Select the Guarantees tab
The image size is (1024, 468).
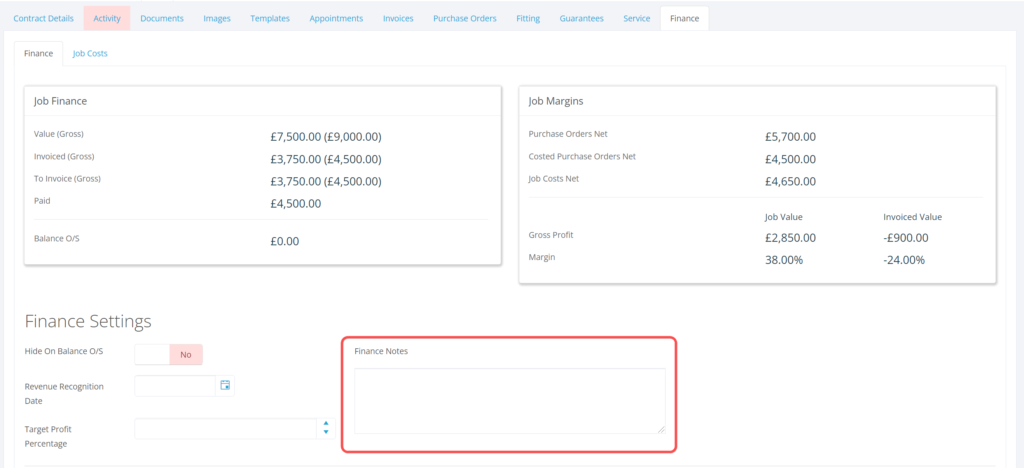pyautogui.click(x=581, y=18)
